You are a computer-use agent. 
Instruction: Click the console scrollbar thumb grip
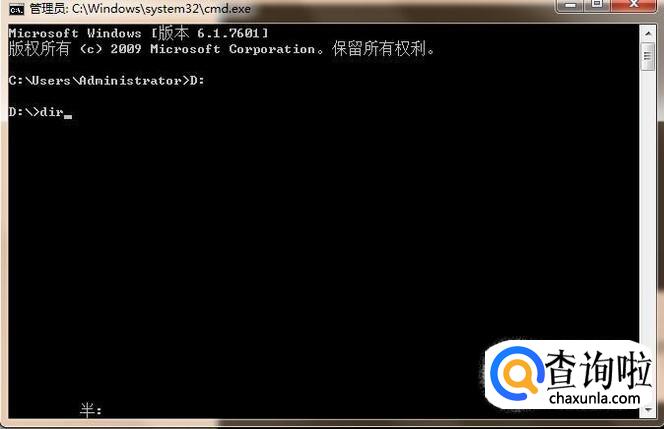coord(648,56)
